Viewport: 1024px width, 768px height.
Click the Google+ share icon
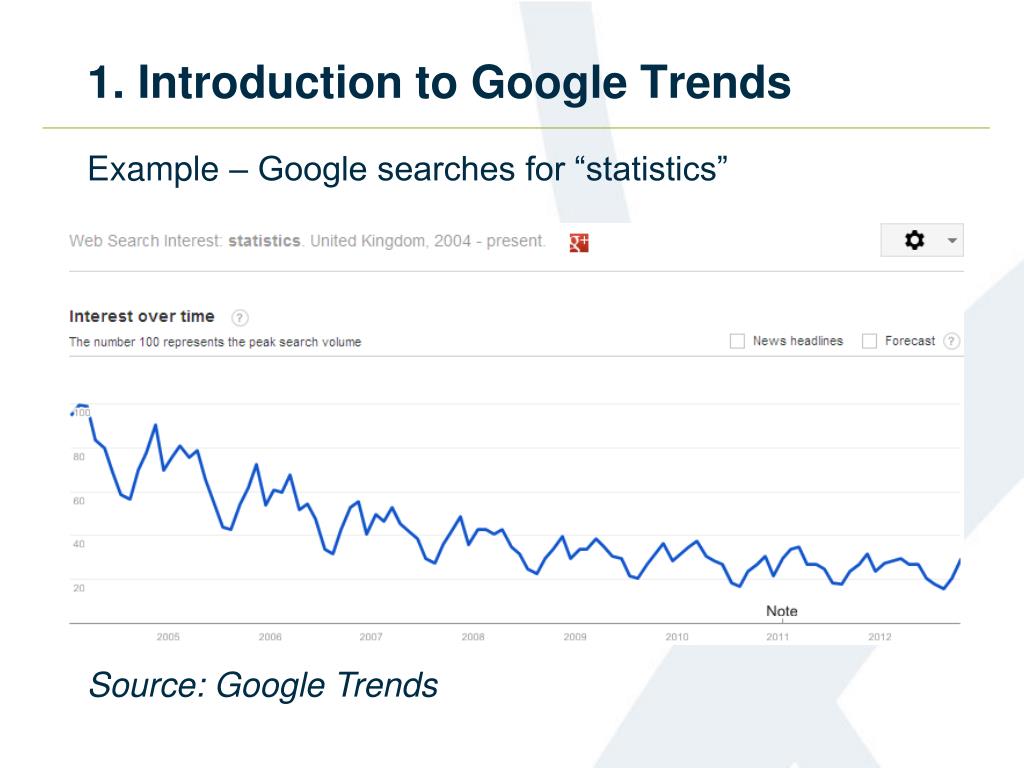[579, 242]
